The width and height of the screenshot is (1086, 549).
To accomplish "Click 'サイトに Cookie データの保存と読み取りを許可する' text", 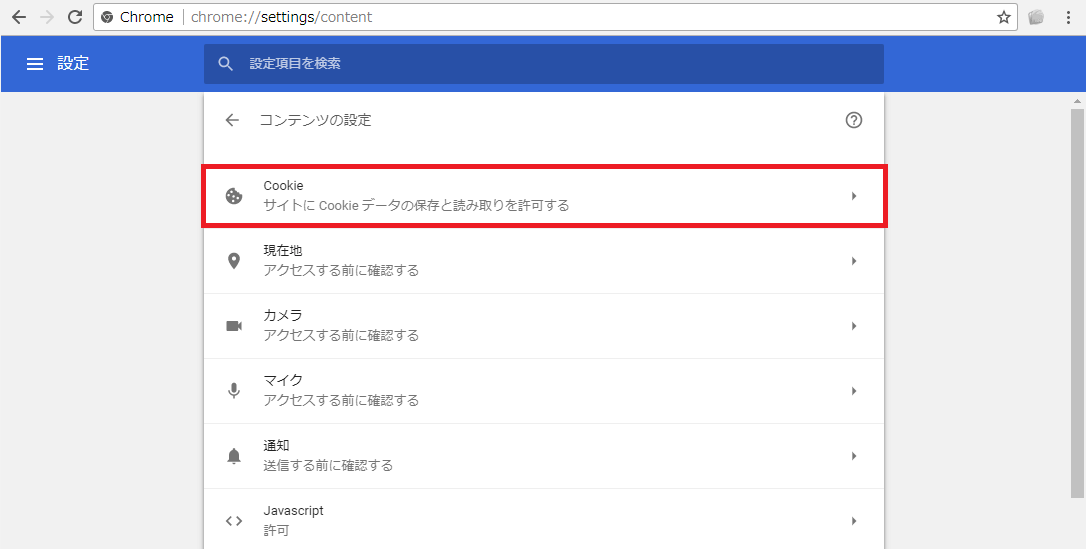I will point(416,206).
